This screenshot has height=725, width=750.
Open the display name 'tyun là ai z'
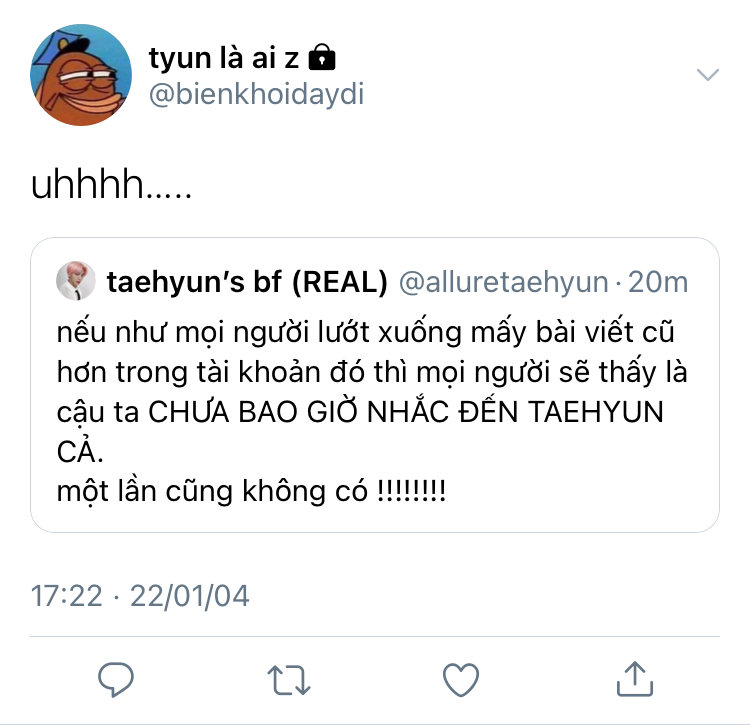pyautogui.click(x=224, y=58)
